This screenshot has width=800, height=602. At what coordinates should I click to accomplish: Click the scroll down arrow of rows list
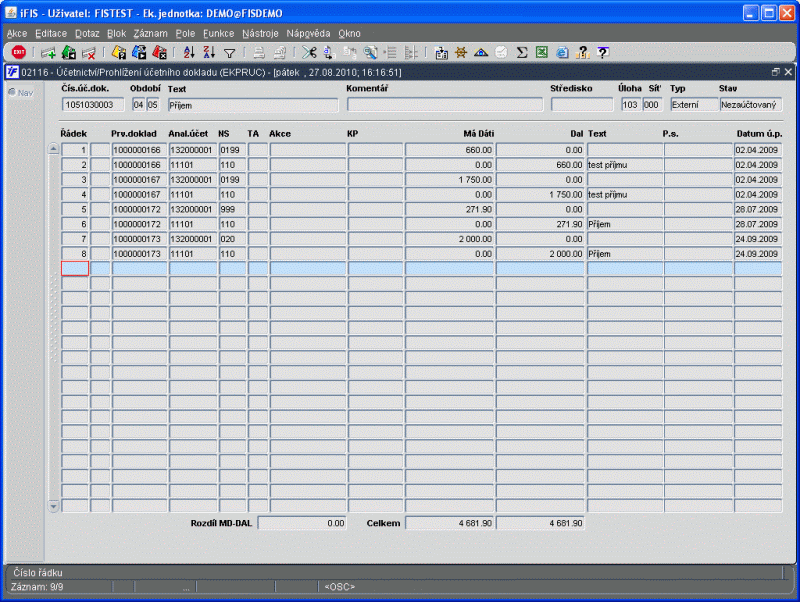point(54,506)
